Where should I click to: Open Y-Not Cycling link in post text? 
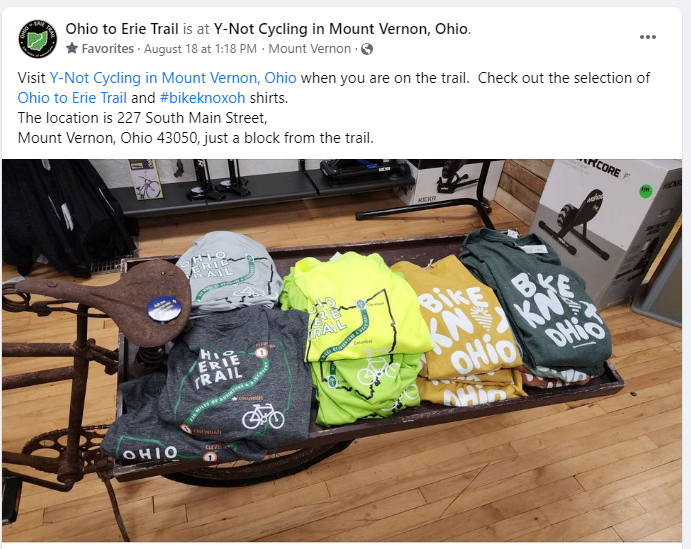[x=173, y=78]
